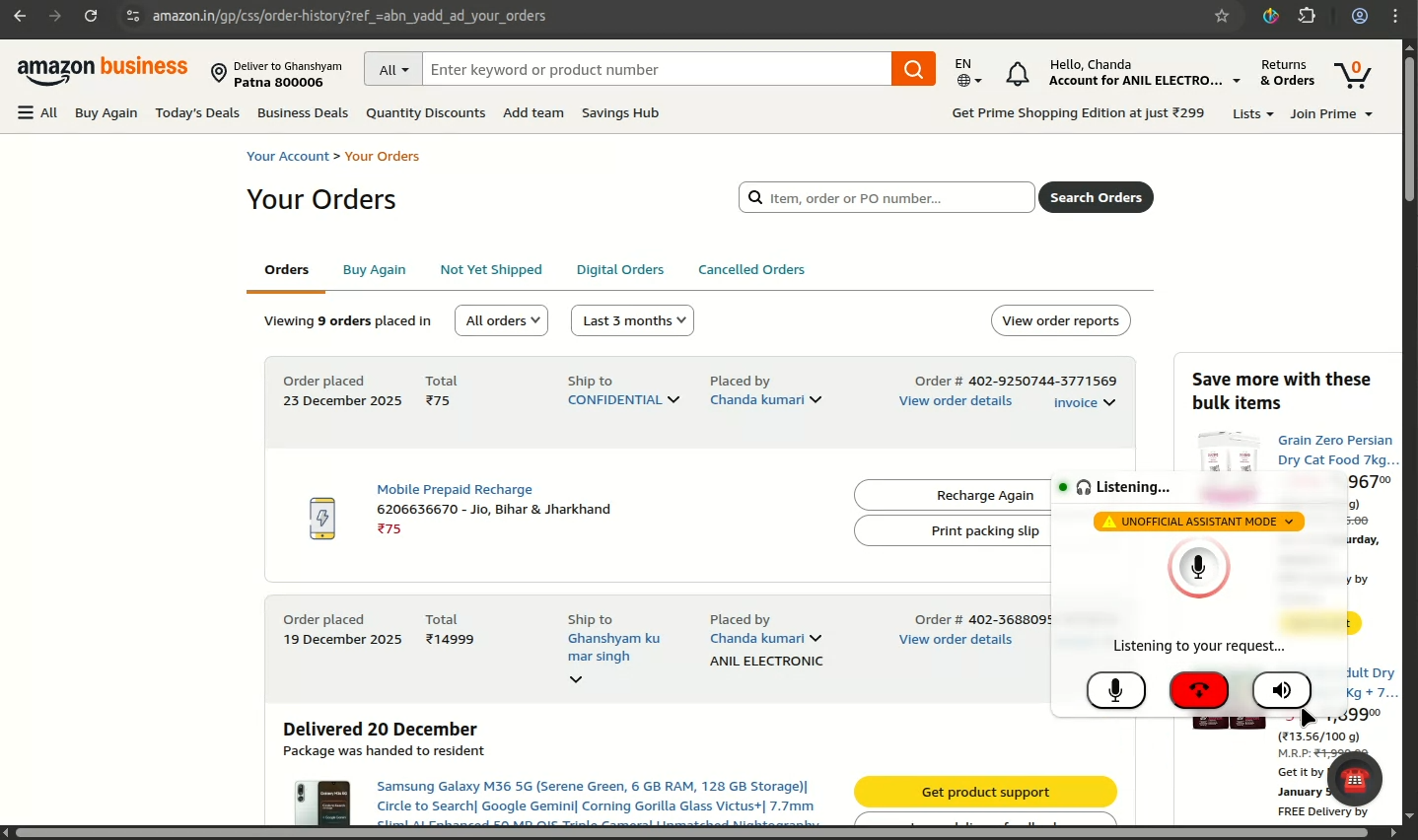1418x840 pixels.
Task: Open the Cancelled Orders tab
Action: pos(751,270)
